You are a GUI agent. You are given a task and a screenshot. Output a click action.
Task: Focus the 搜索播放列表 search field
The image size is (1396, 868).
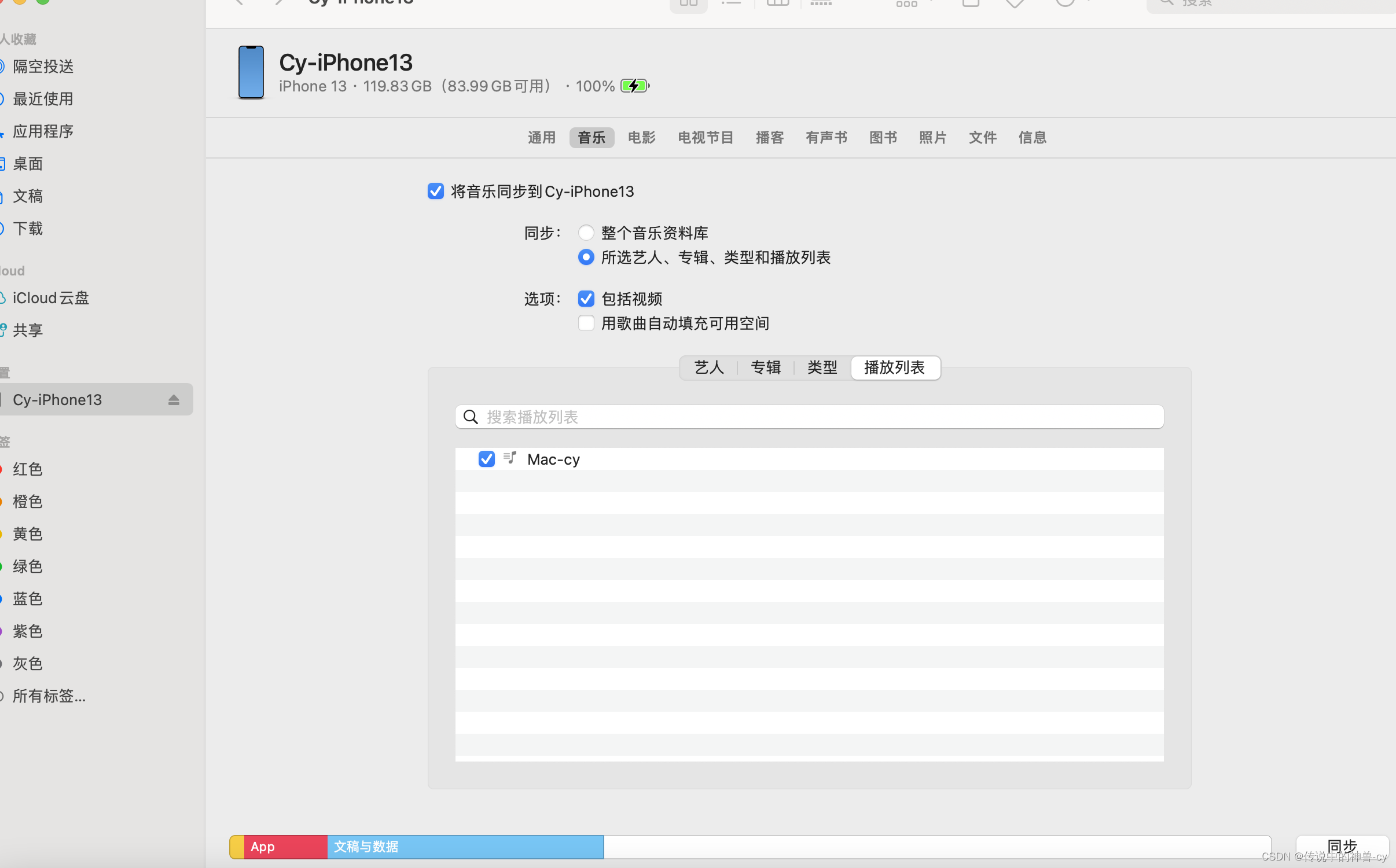[x=810, y=417]
